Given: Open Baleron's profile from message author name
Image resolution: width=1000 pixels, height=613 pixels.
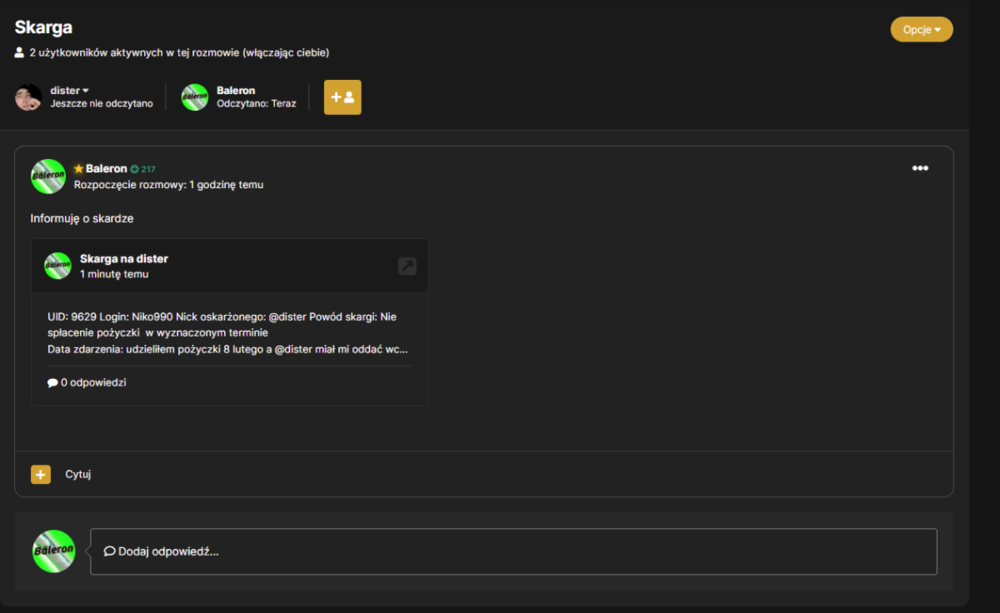Looking at the screenshot, I should point(106,168).
